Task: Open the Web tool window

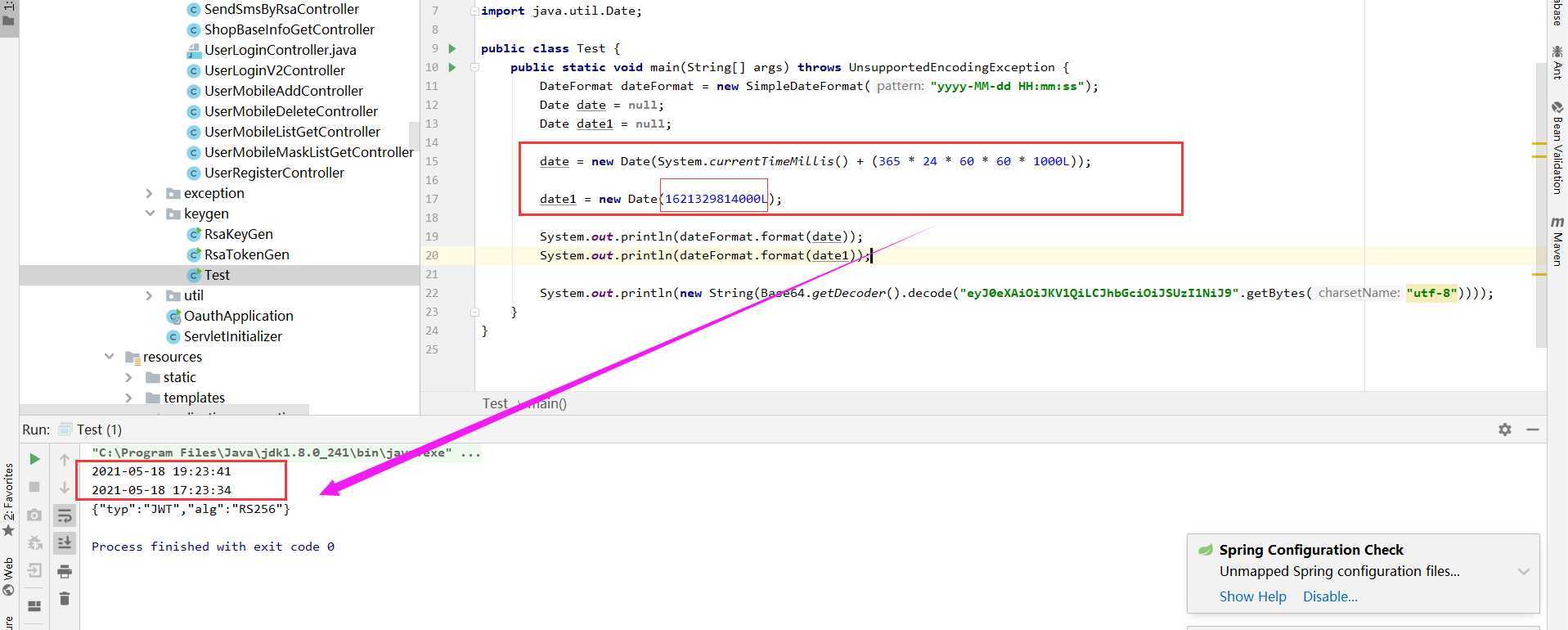Action: [8, 577]
